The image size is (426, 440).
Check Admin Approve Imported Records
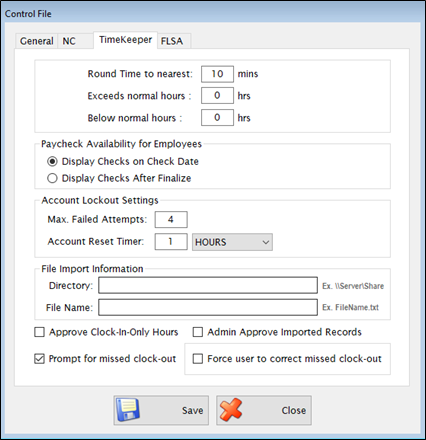click(198, 332)
